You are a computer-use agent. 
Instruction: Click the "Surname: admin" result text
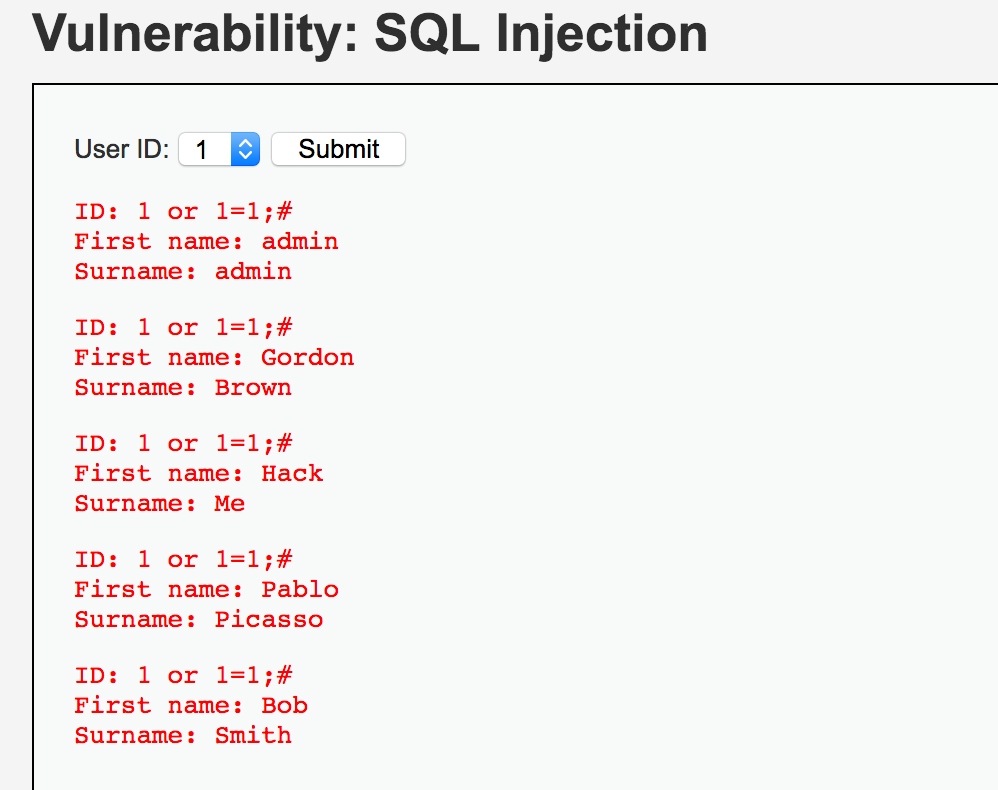coord(183,272)
